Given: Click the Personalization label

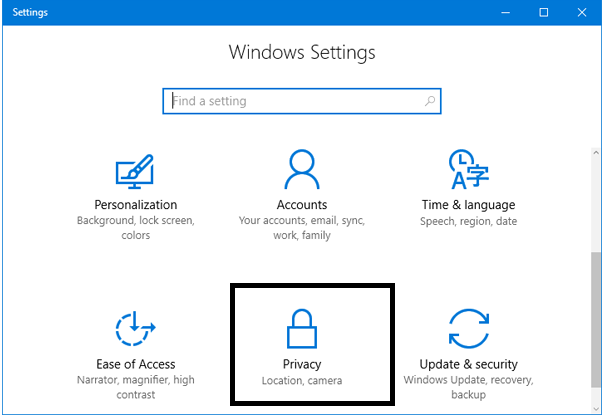Looking at the screenshot, I should point(136,204).
